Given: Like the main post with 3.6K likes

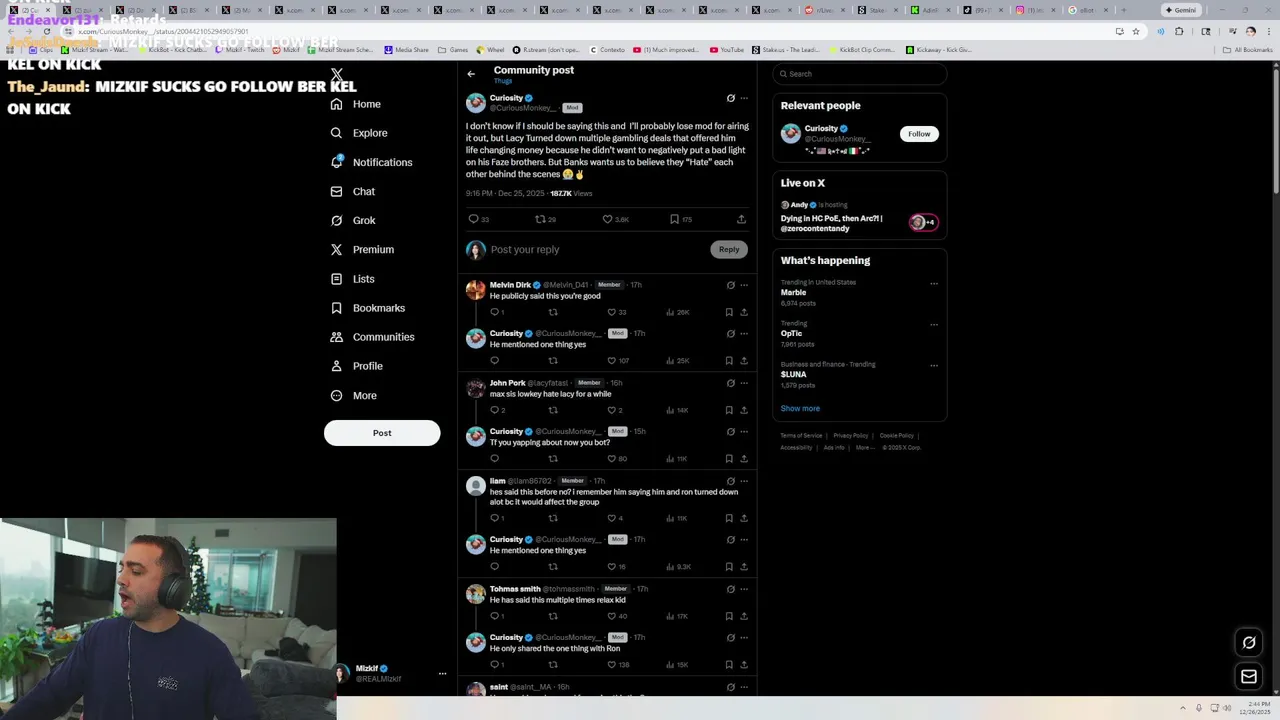Looking at the screenshot, I should 607,219.
